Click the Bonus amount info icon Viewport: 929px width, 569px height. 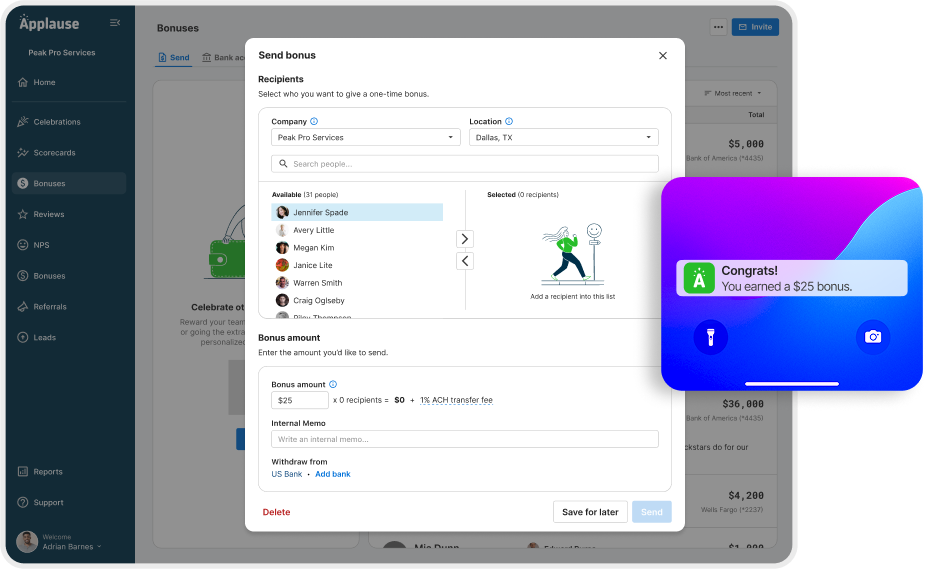(x=333, y=384)
